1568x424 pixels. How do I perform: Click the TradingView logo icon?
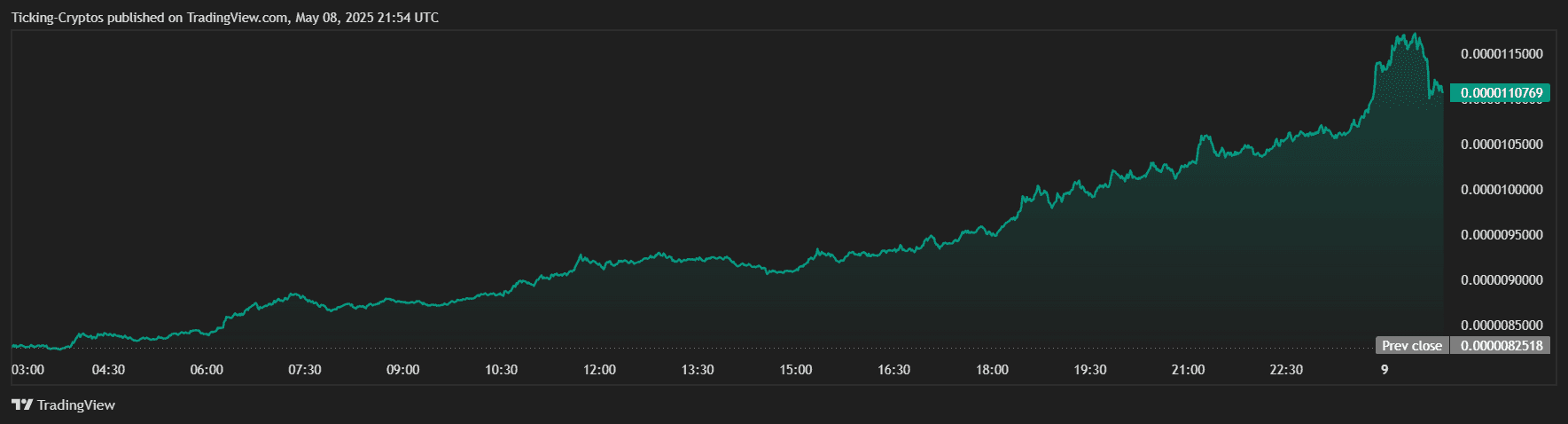click(22, 405)
